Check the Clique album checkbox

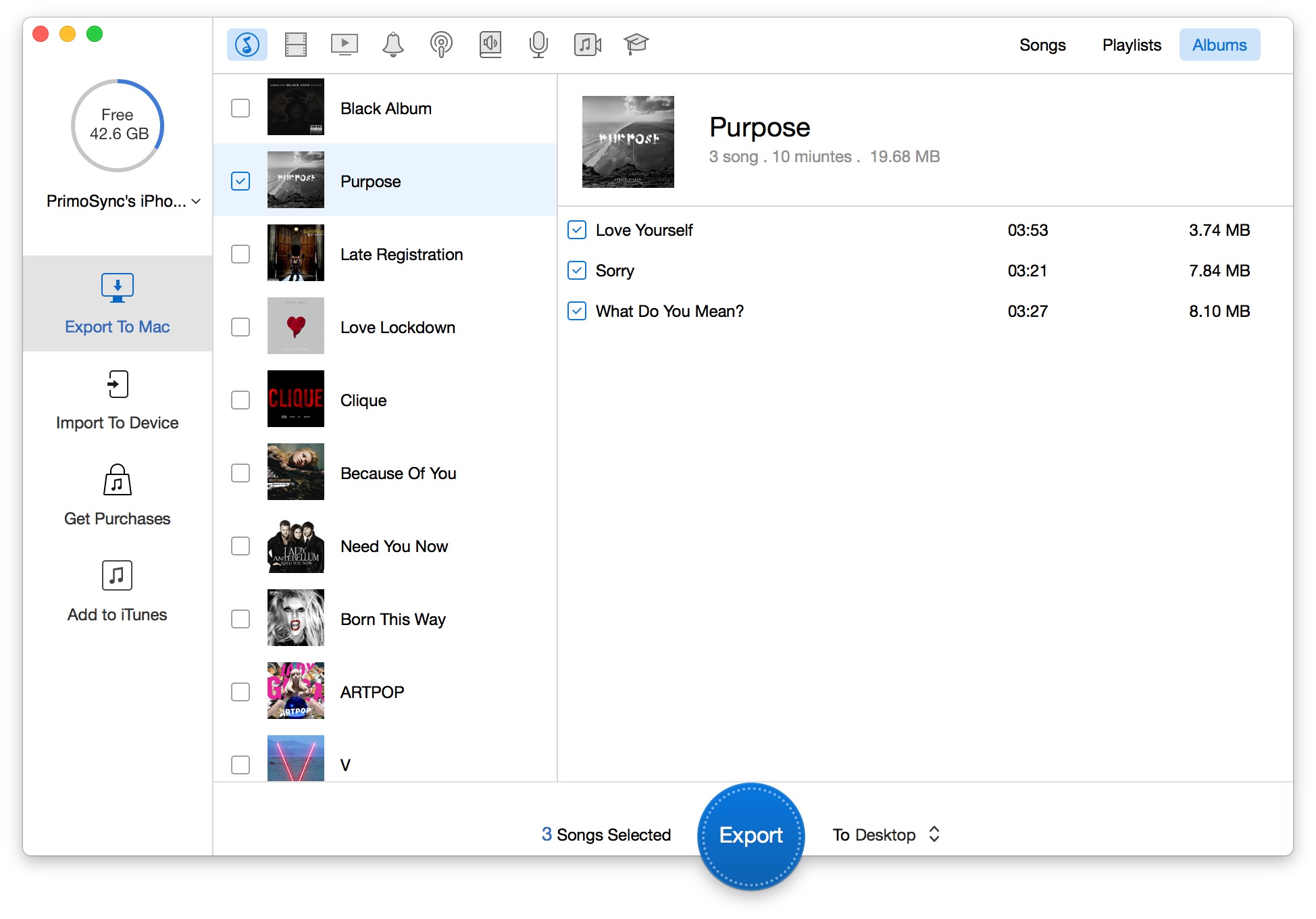pyautogui.click(x=241, y=400)
